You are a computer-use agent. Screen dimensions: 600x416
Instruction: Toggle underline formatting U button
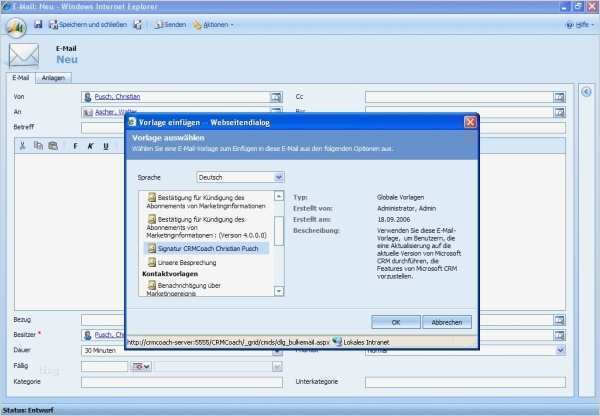pyautogui.click(x=106, y=146)
